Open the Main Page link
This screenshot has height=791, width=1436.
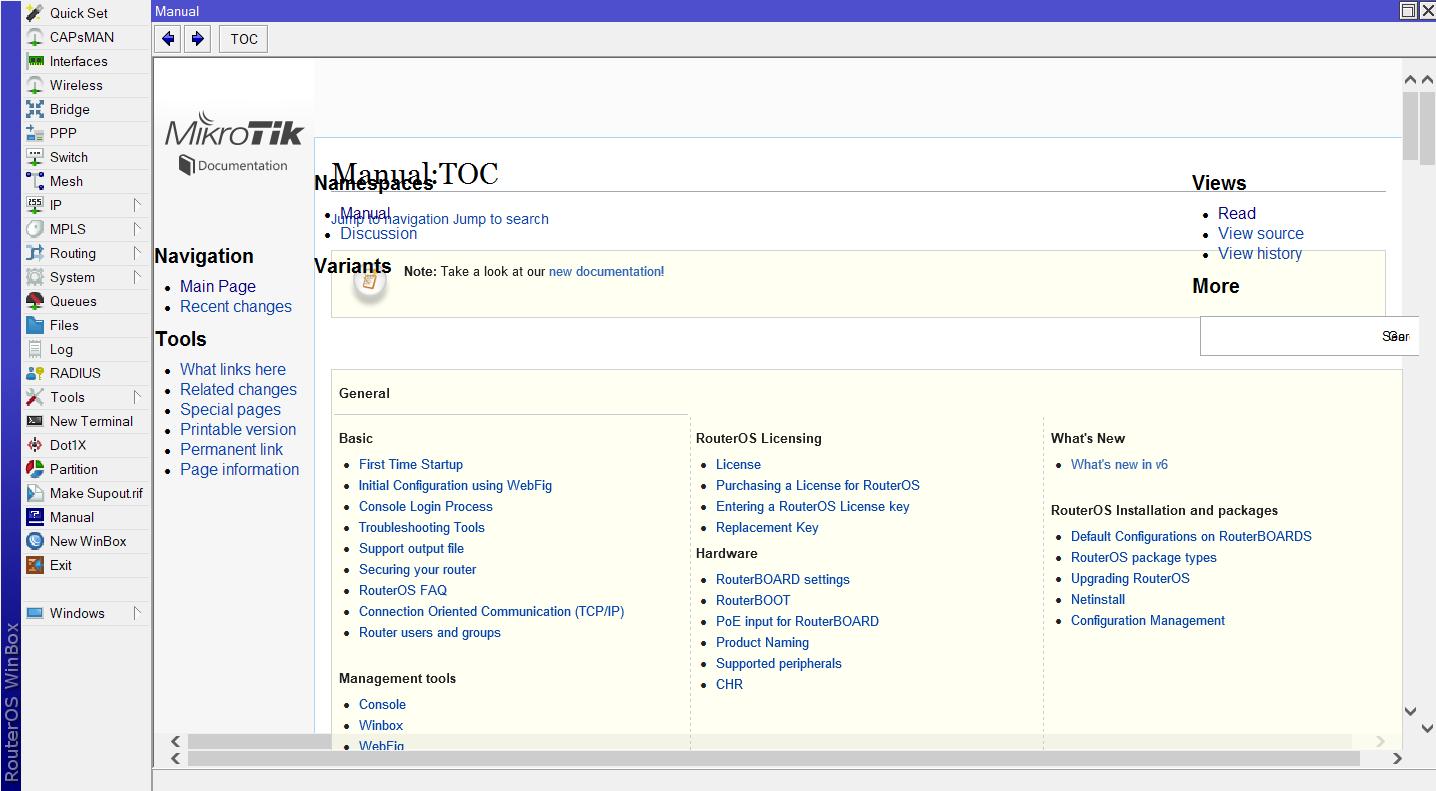(218, 286)
